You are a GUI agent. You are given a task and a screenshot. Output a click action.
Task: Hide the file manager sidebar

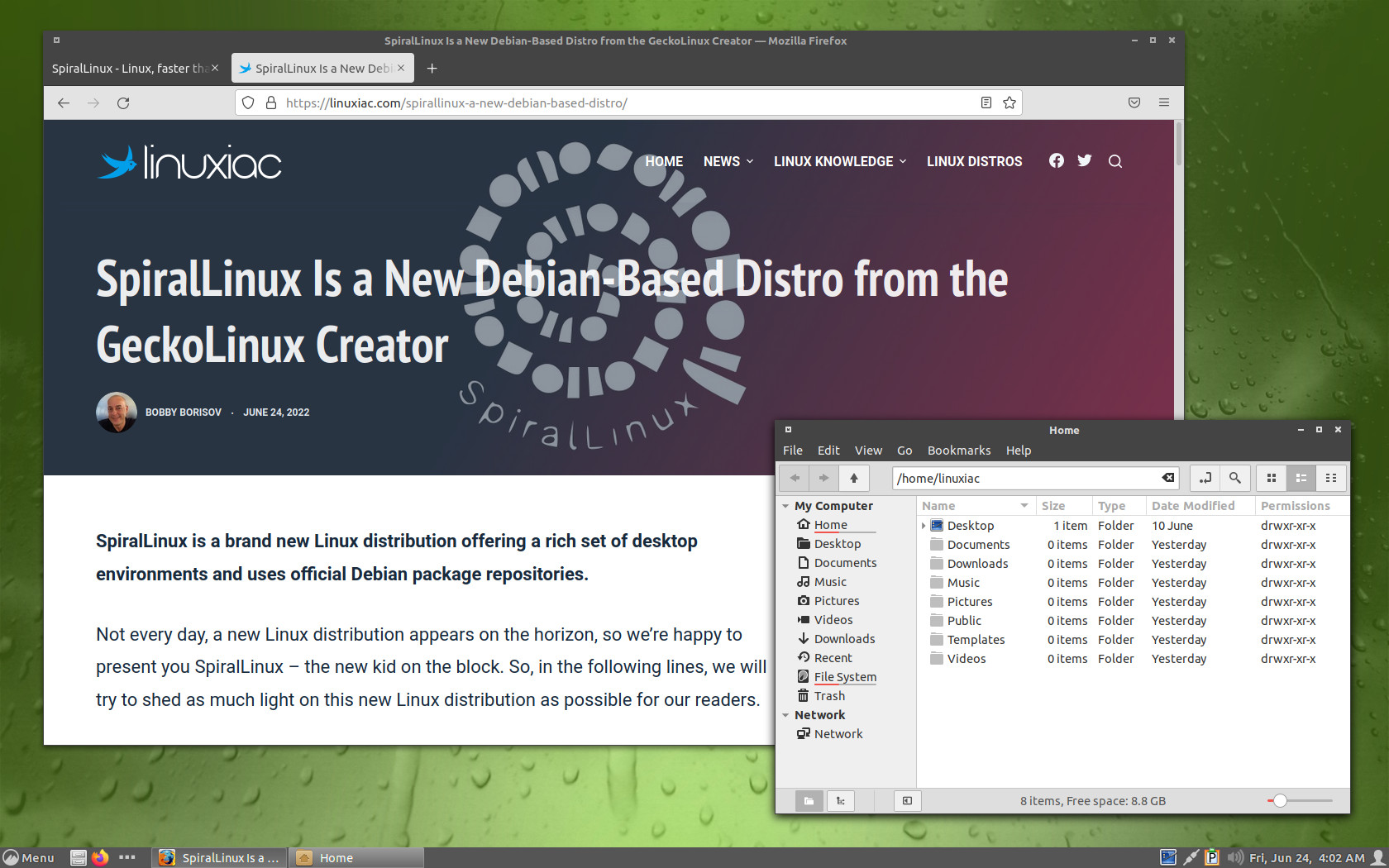(x=907, y=800)
